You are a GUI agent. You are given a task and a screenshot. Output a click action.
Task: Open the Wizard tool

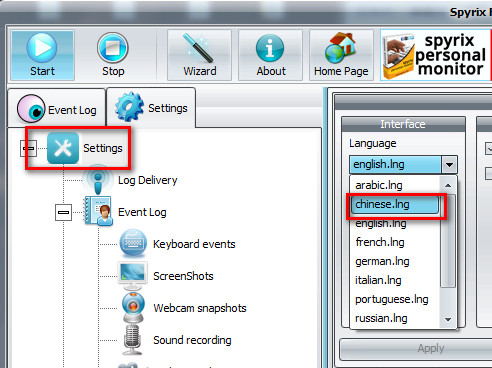(199, 55)
